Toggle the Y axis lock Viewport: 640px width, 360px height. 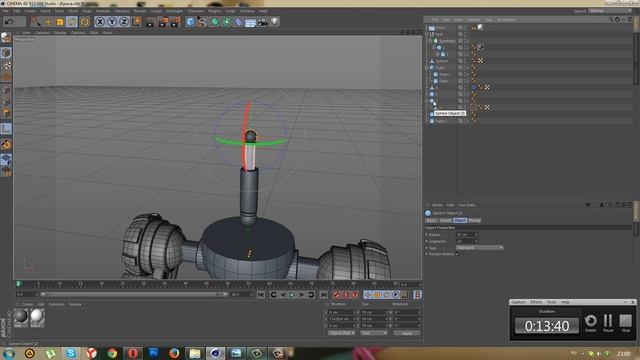click(112, 22)
